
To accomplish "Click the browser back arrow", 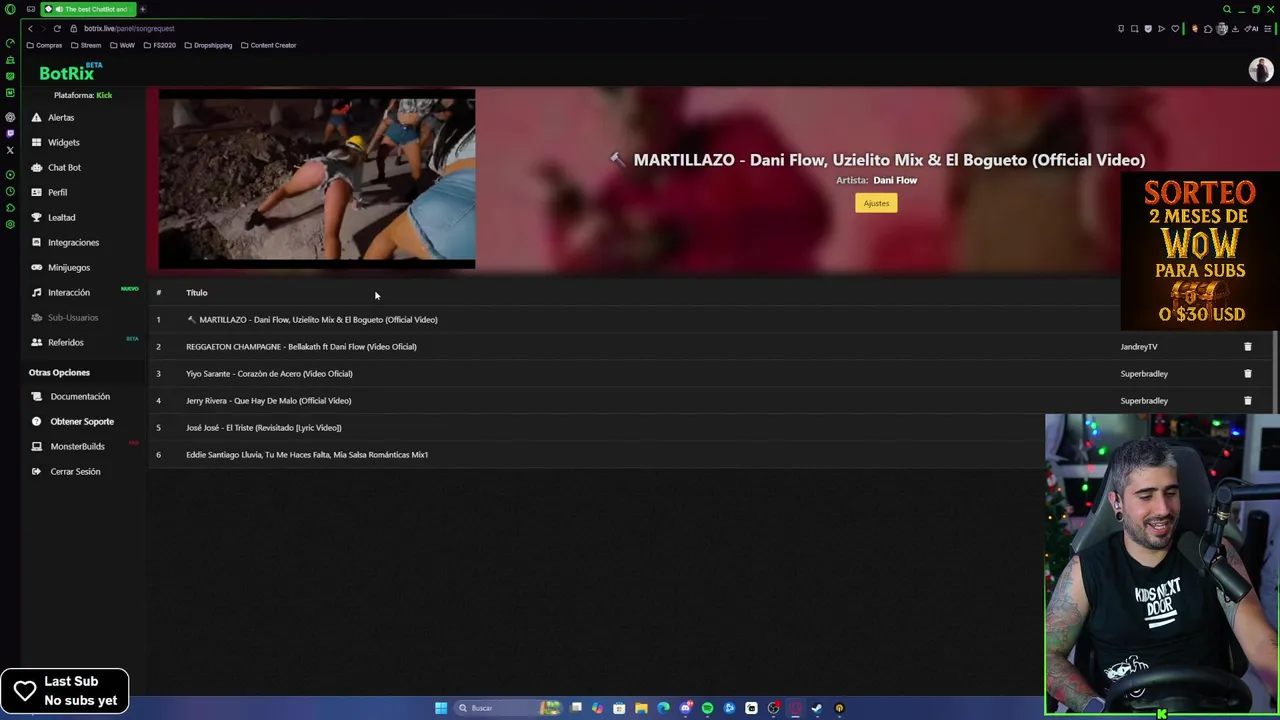I will tap(30, 28).
